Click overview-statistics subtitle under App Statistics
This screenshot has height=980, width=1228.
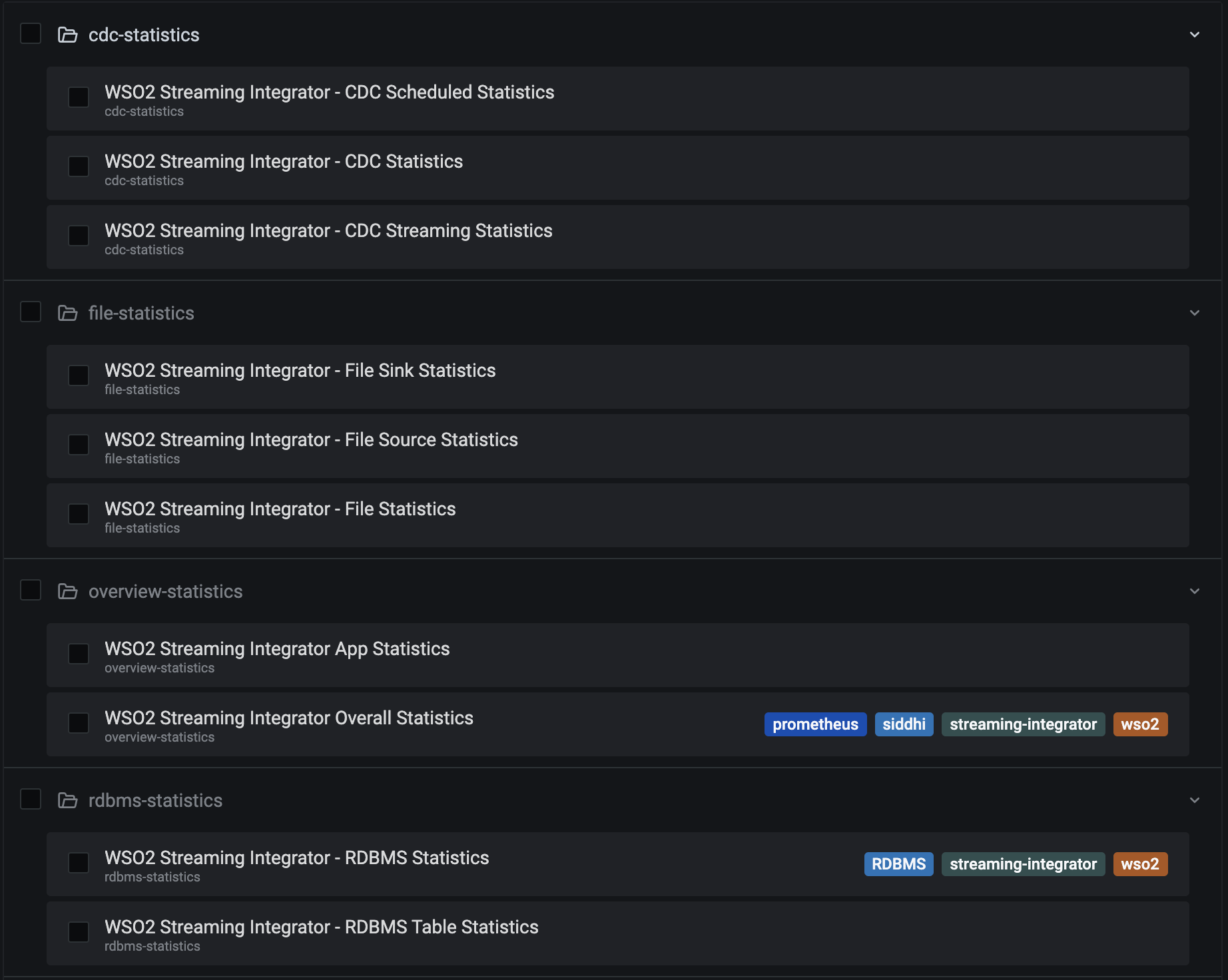(x=159, y=668)
